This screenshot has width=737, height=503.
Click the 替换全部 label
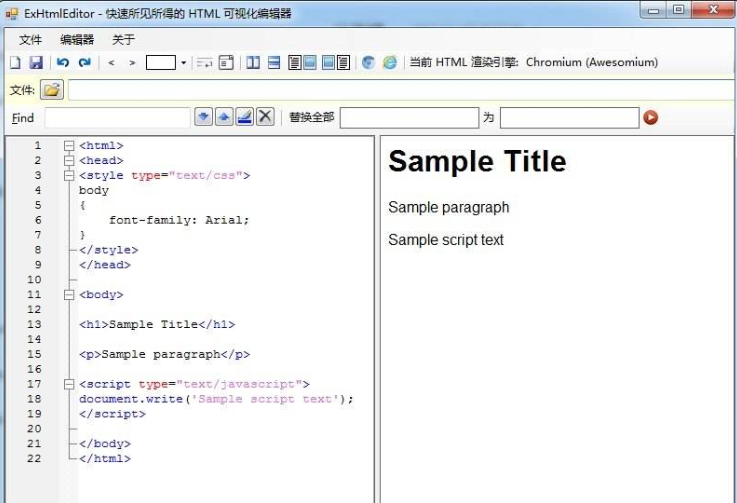pos(312,117)
